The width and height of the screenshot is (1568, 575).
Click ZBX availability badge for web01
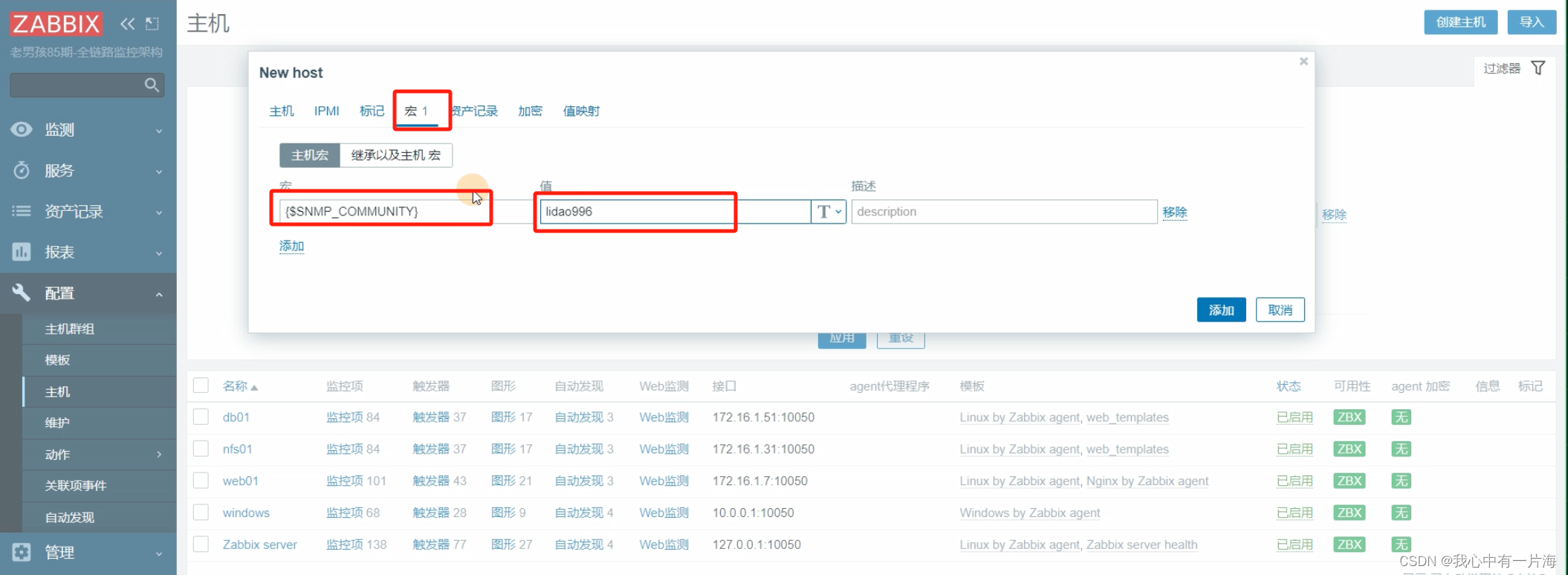pyautogui.click(x=1350, y=481)
